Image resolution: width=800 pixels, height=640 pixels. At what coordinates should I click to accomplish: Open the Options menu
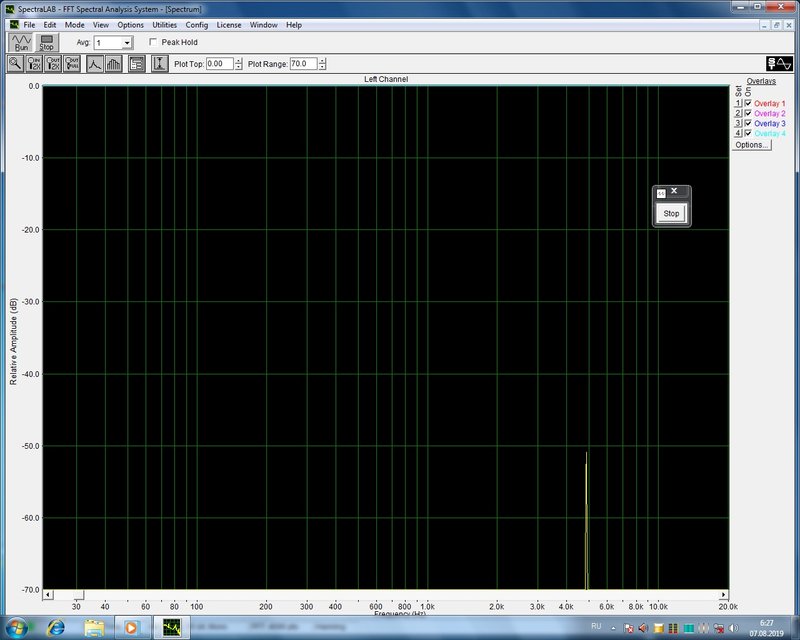coord(131,24)
